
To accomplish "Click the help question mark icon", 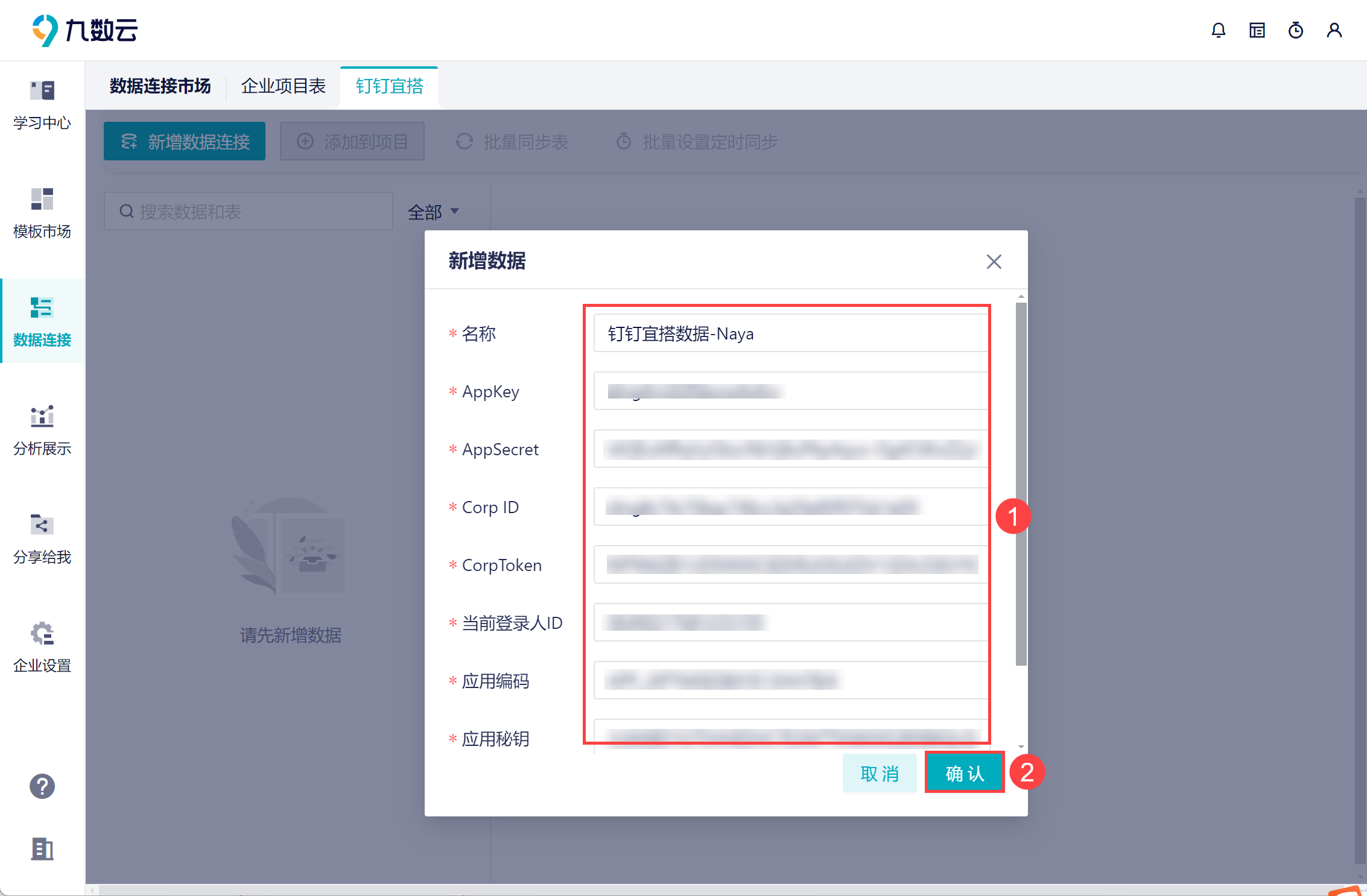I will coord(42,786).
